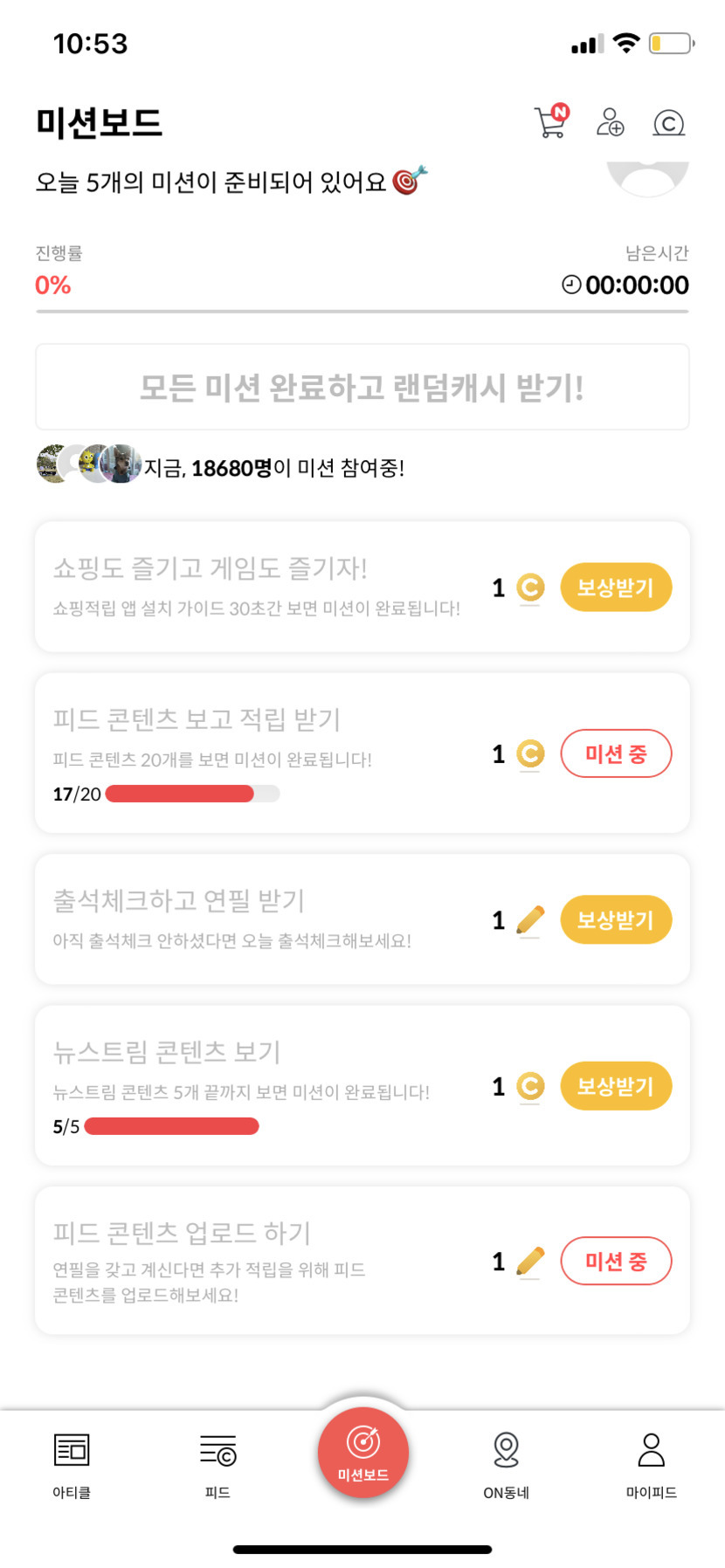Claim reward for 뉴스트림 콘텐츠 보기
The height and width of the screenshot is (1568, 725).
[616, 1086]
